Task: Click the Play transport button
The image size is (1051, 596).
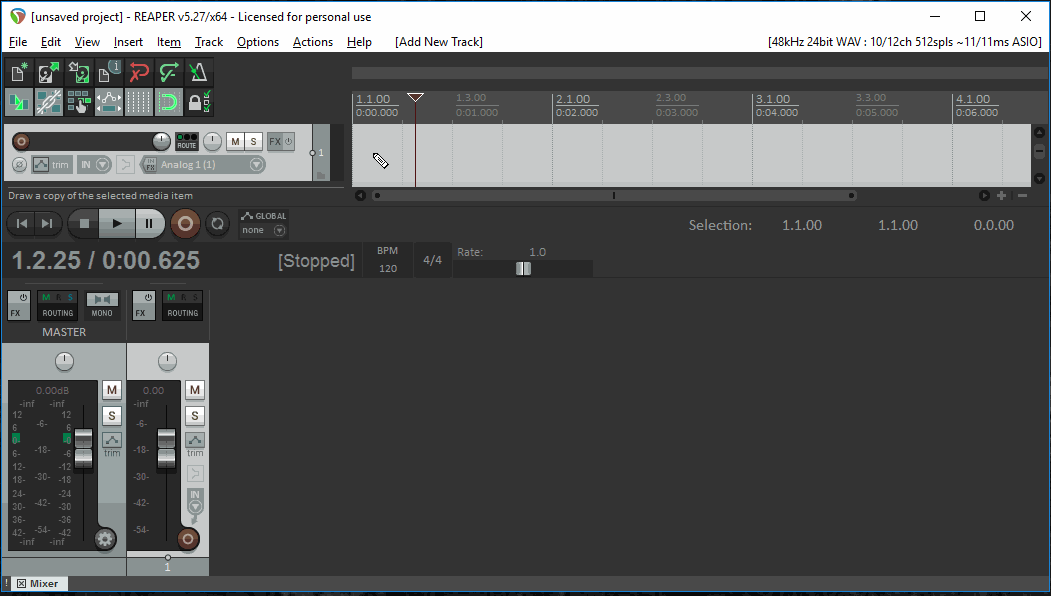Action: [x=117, y=224]
